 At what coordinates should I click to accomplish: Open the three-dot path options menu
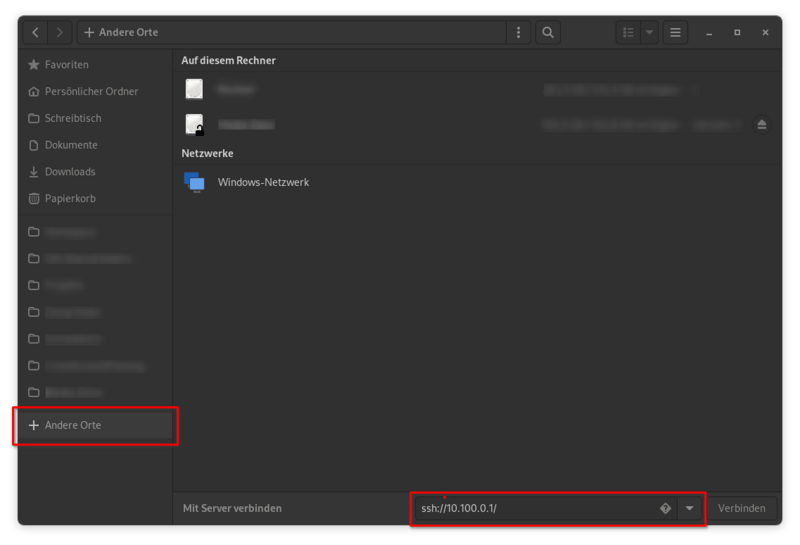518,33
